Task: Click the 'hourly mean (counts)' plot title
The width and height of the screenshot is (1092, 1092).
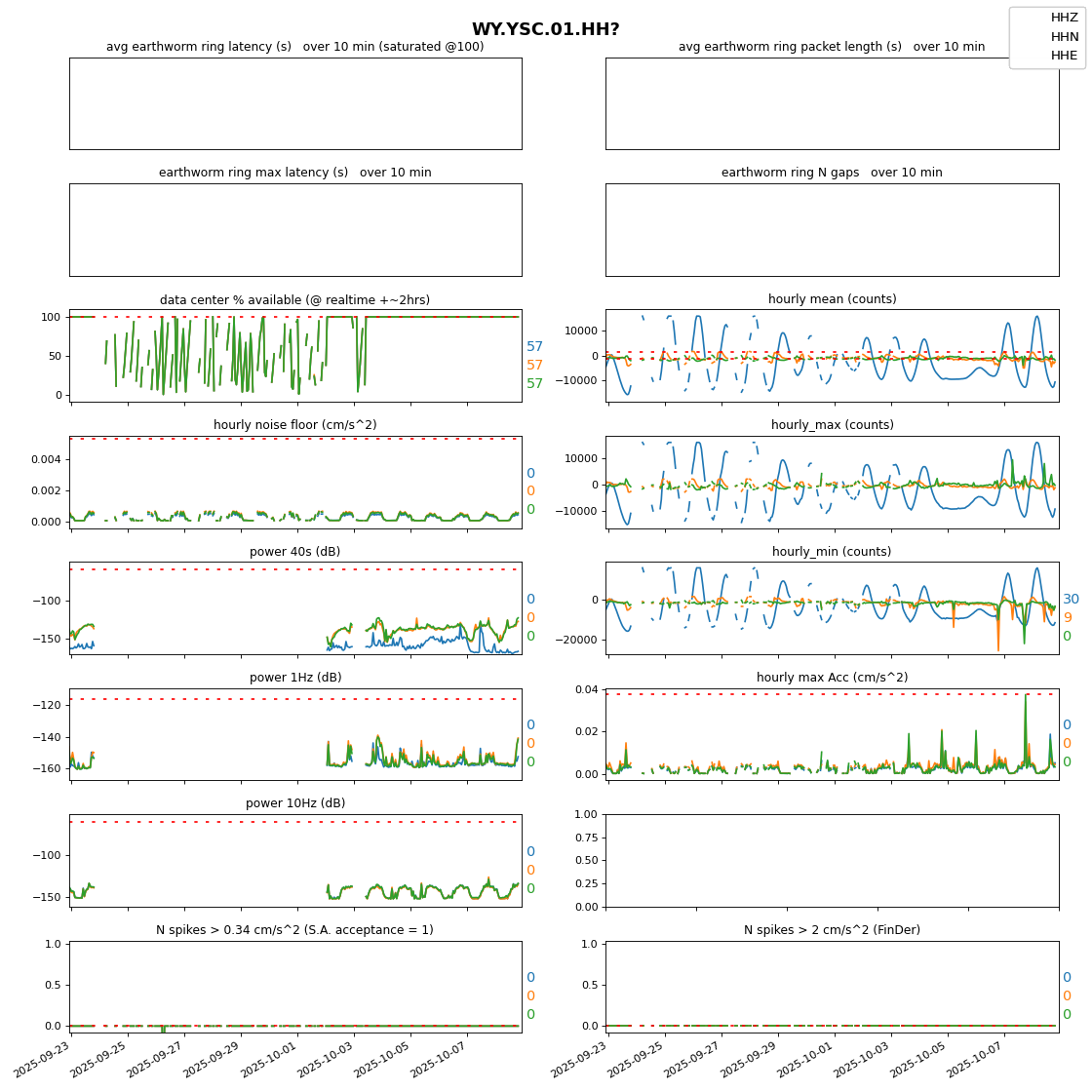Action: (832, 299)
